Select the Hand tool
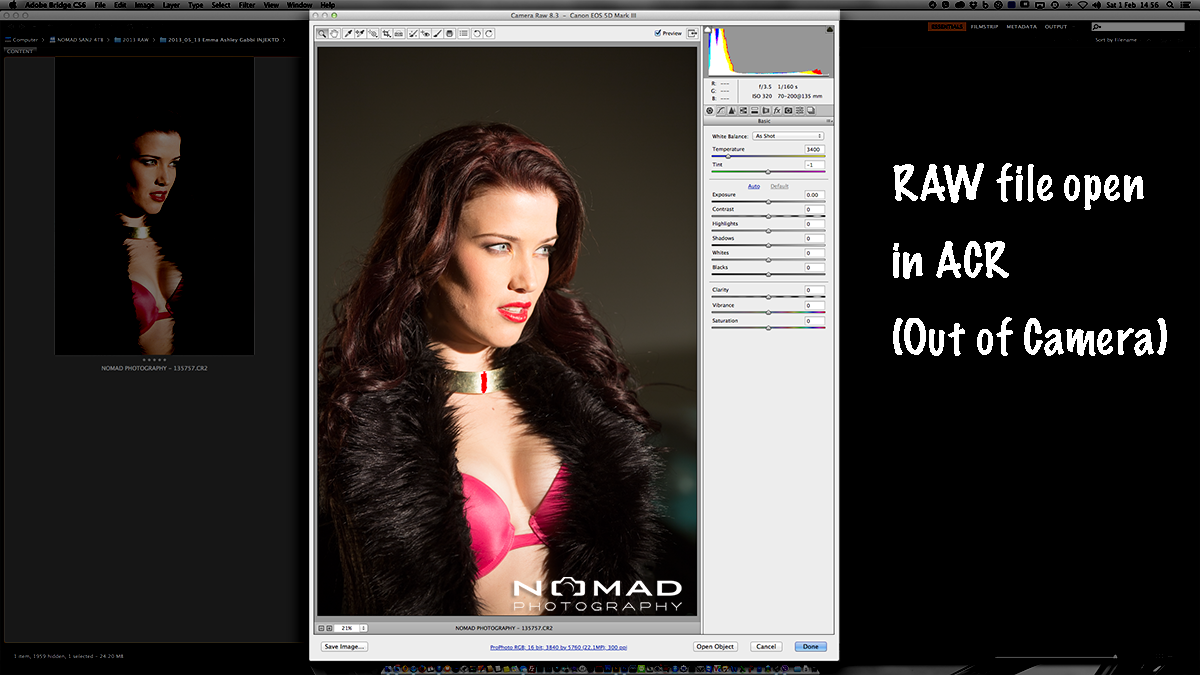1200x675 pixels. tap(334, 33)
